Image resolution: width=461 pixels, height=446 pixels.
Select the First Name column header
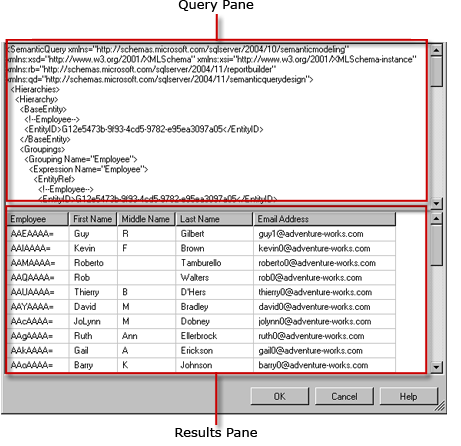click(93, 219)
